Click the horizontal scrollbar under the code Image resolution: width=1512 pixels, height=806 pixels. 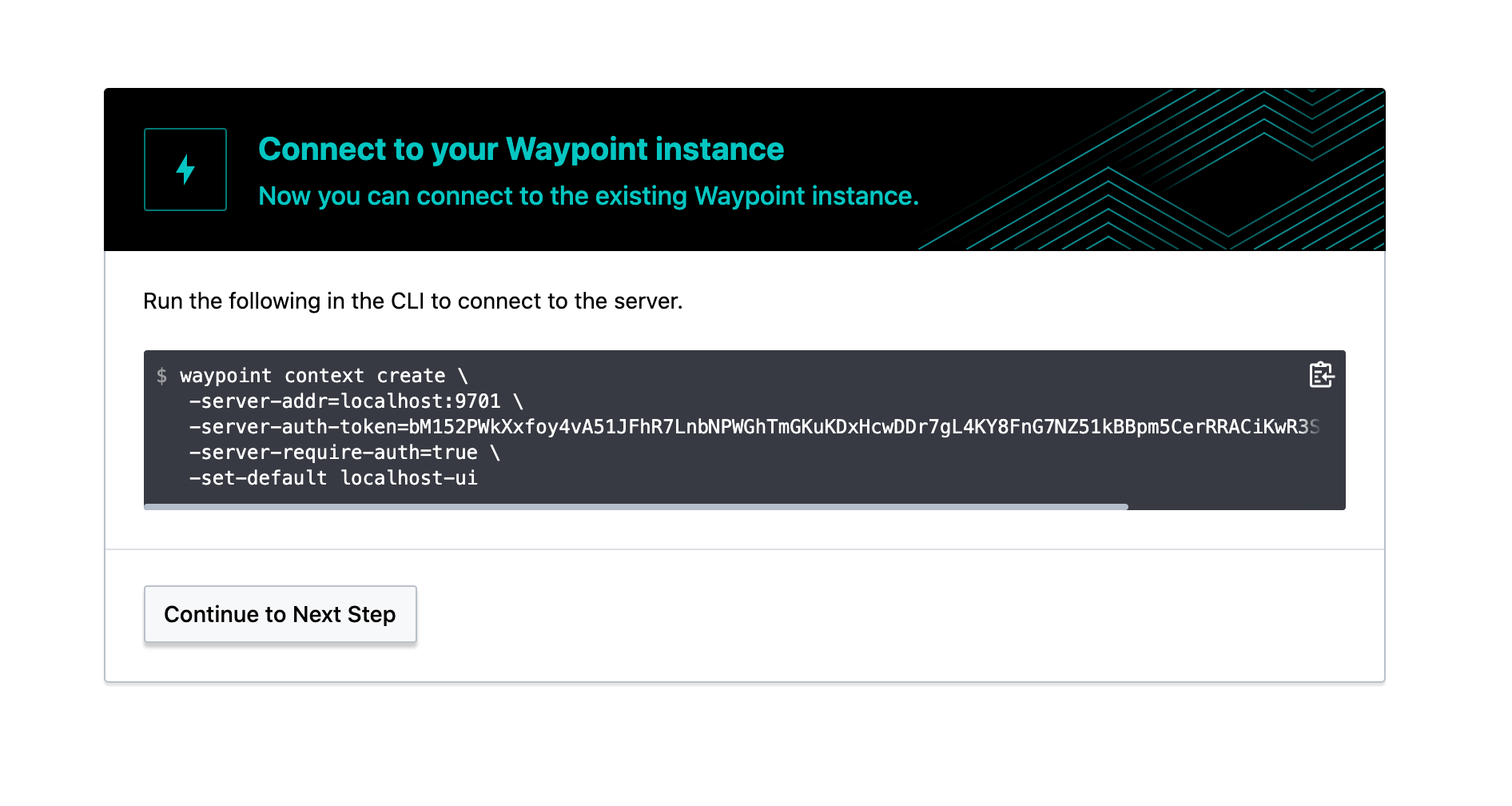click(x=631, y=506)
